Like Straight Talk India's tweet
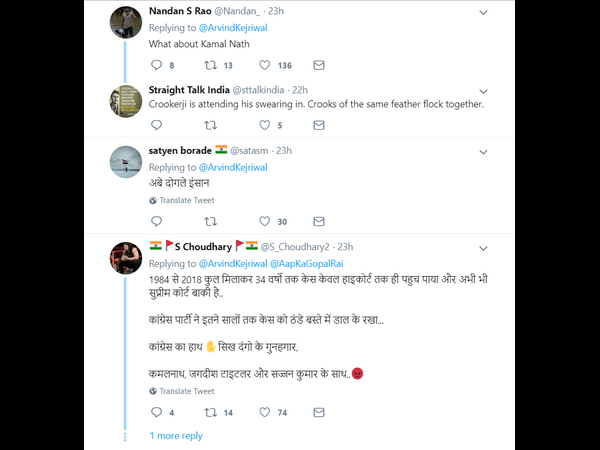This screenshot has width=600, height=450. point(266,125)
